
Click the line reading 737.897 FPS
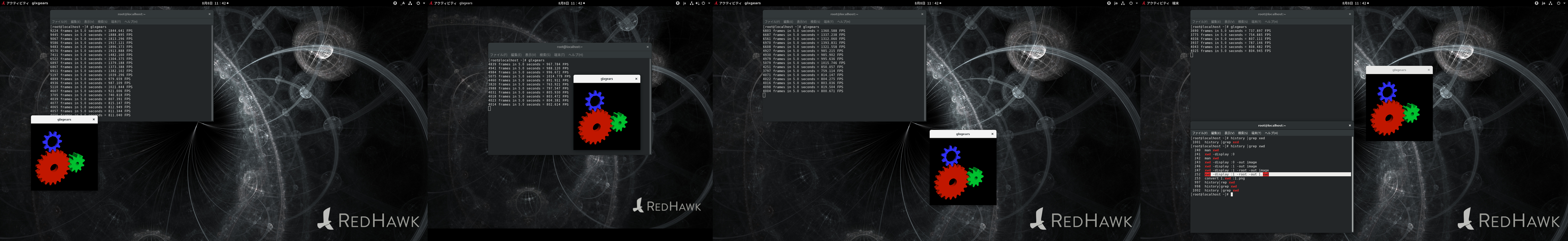pyautogui.click(x=1231, y=31)
